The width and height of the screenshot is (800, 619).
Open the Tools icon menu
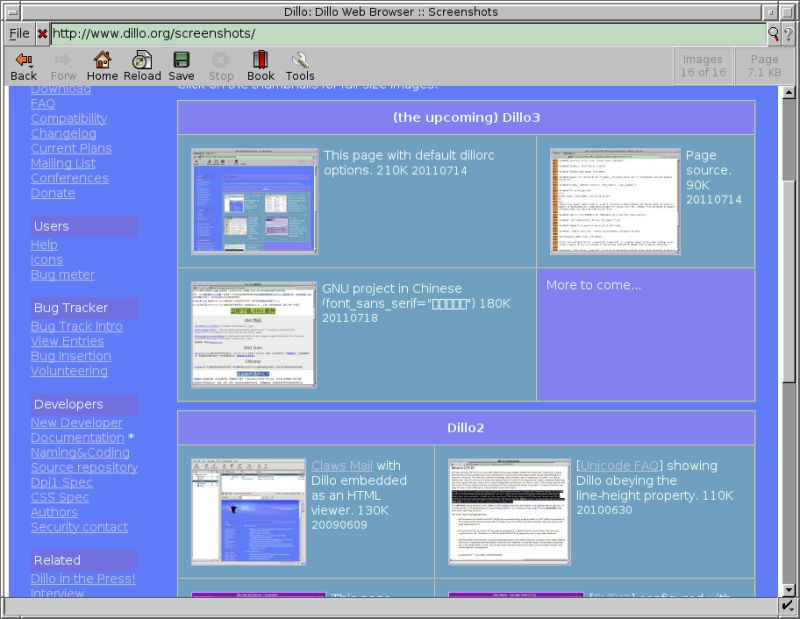pyautogui.click(x=299, y=63)
